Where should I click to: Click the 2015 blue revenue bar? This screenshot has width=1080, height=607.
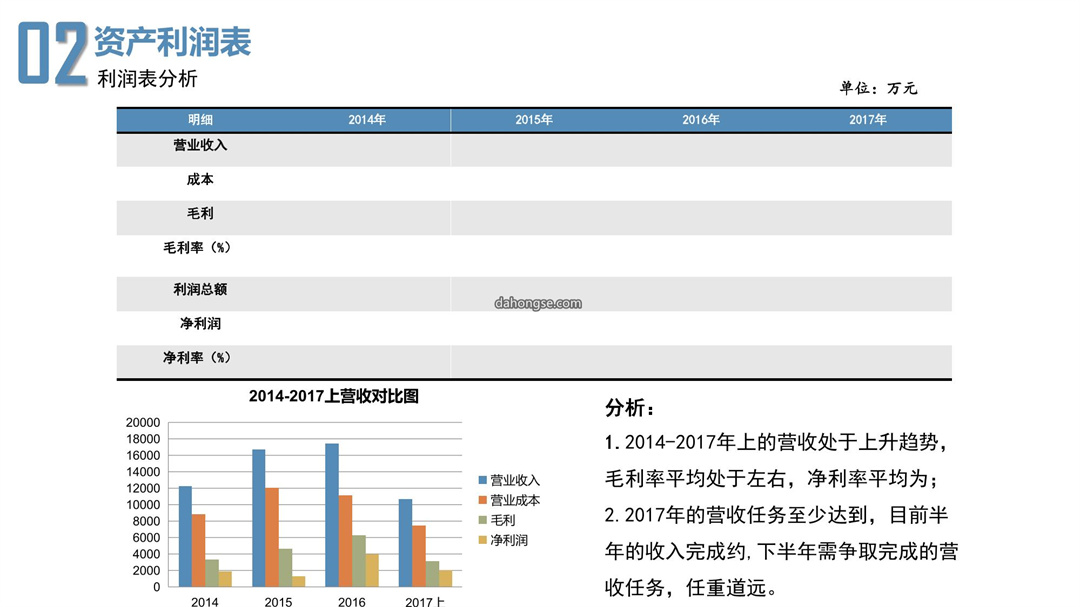258,518
